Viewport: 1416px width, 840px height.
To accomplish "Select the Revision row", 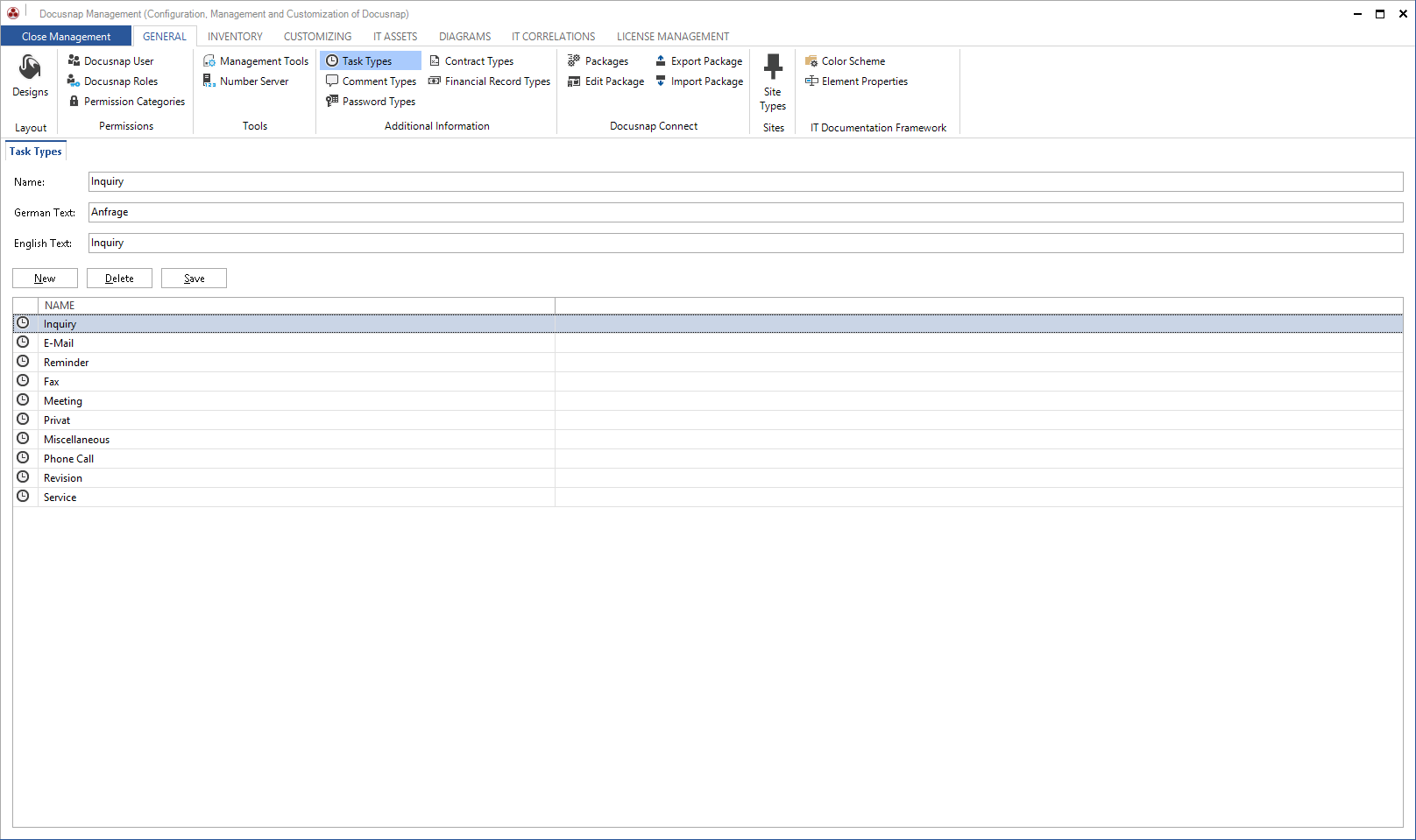I will coord(708,477).
